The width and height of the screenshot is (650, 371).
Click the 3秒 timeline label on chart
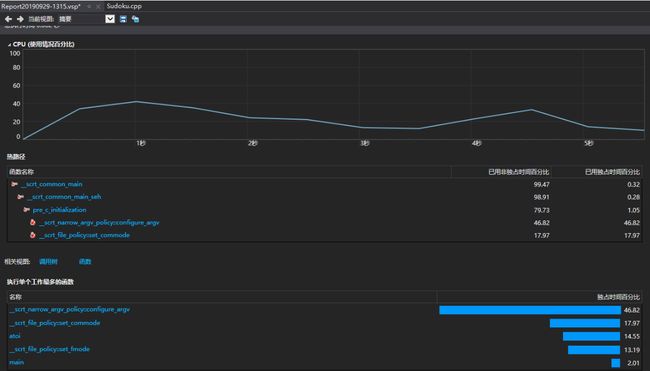coord(365,143)
